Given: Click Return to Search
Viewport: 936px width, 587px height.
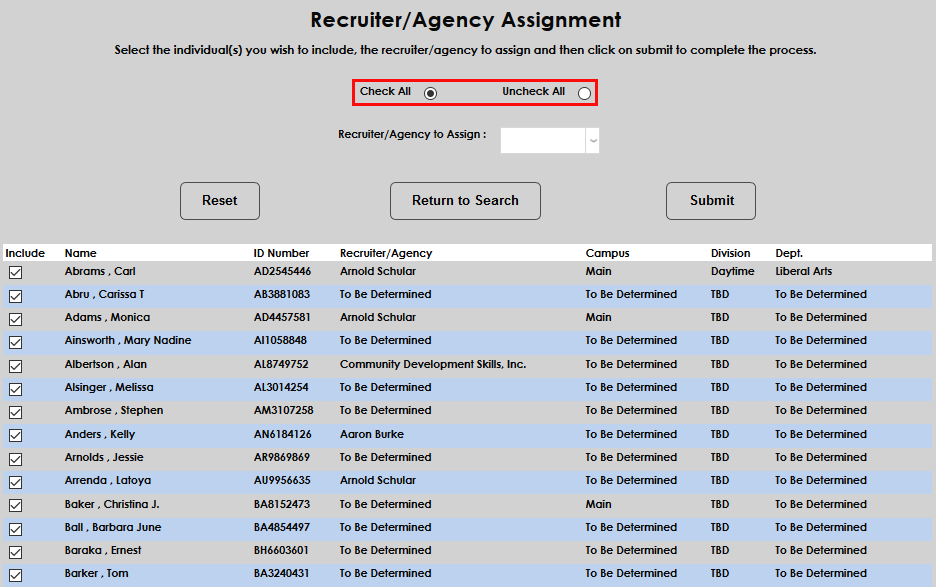Looking at the screenshot, I should click(465, 201).
